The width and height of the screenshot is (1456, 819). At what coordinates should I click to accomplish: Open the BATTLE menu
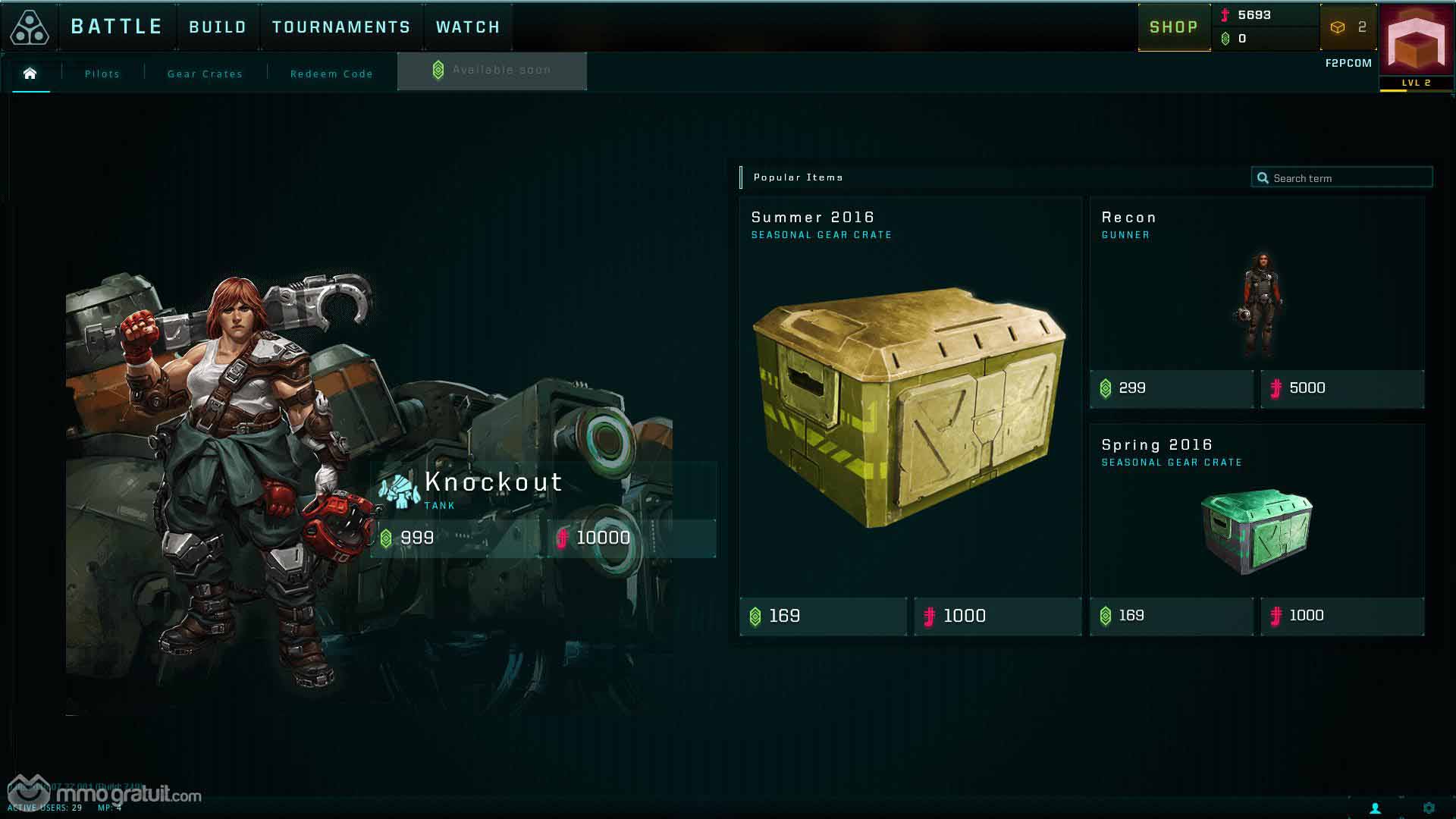117,27
